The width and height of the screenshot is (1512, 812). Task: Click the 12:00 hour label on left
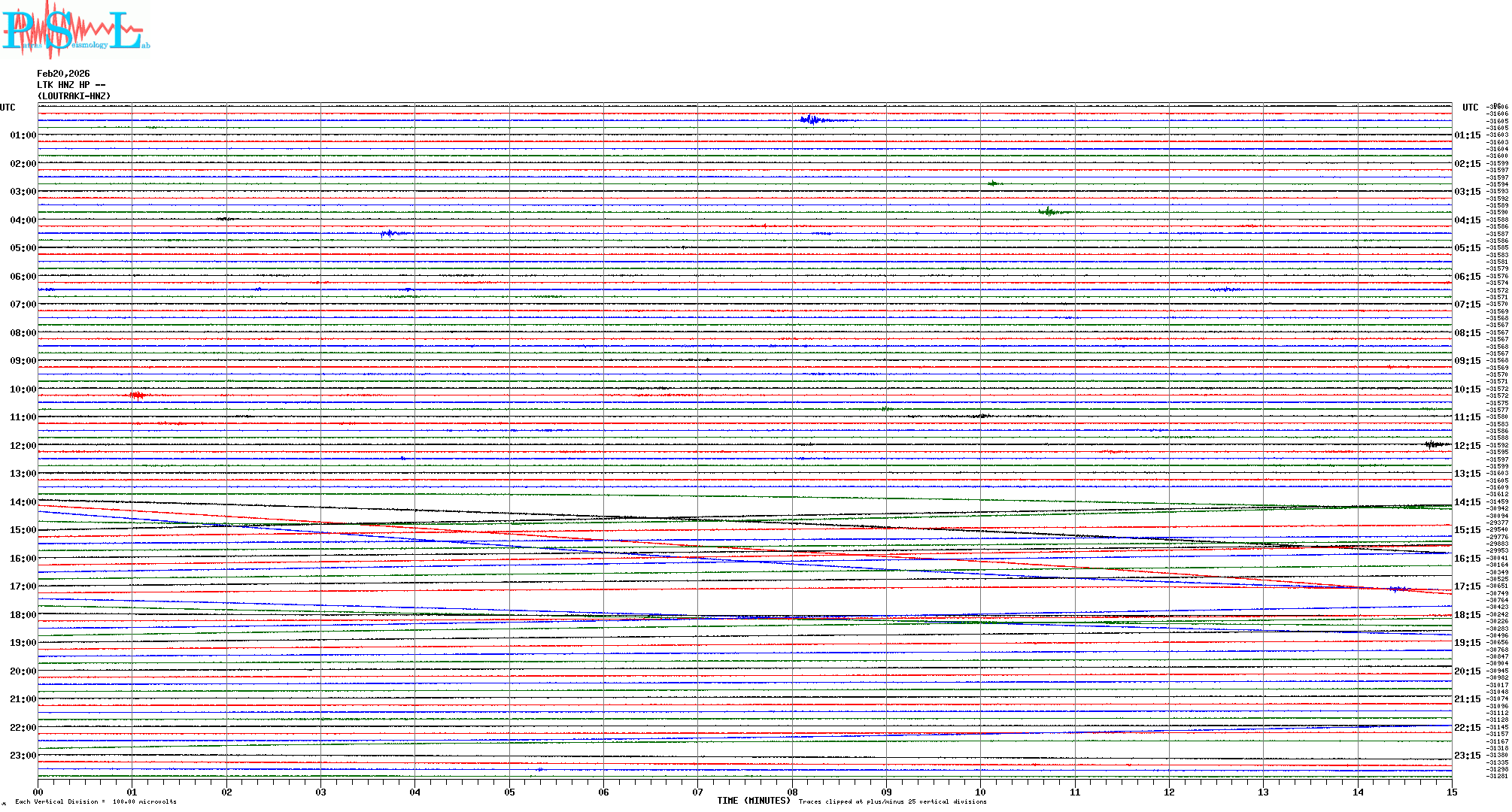[x=23, y=446]
